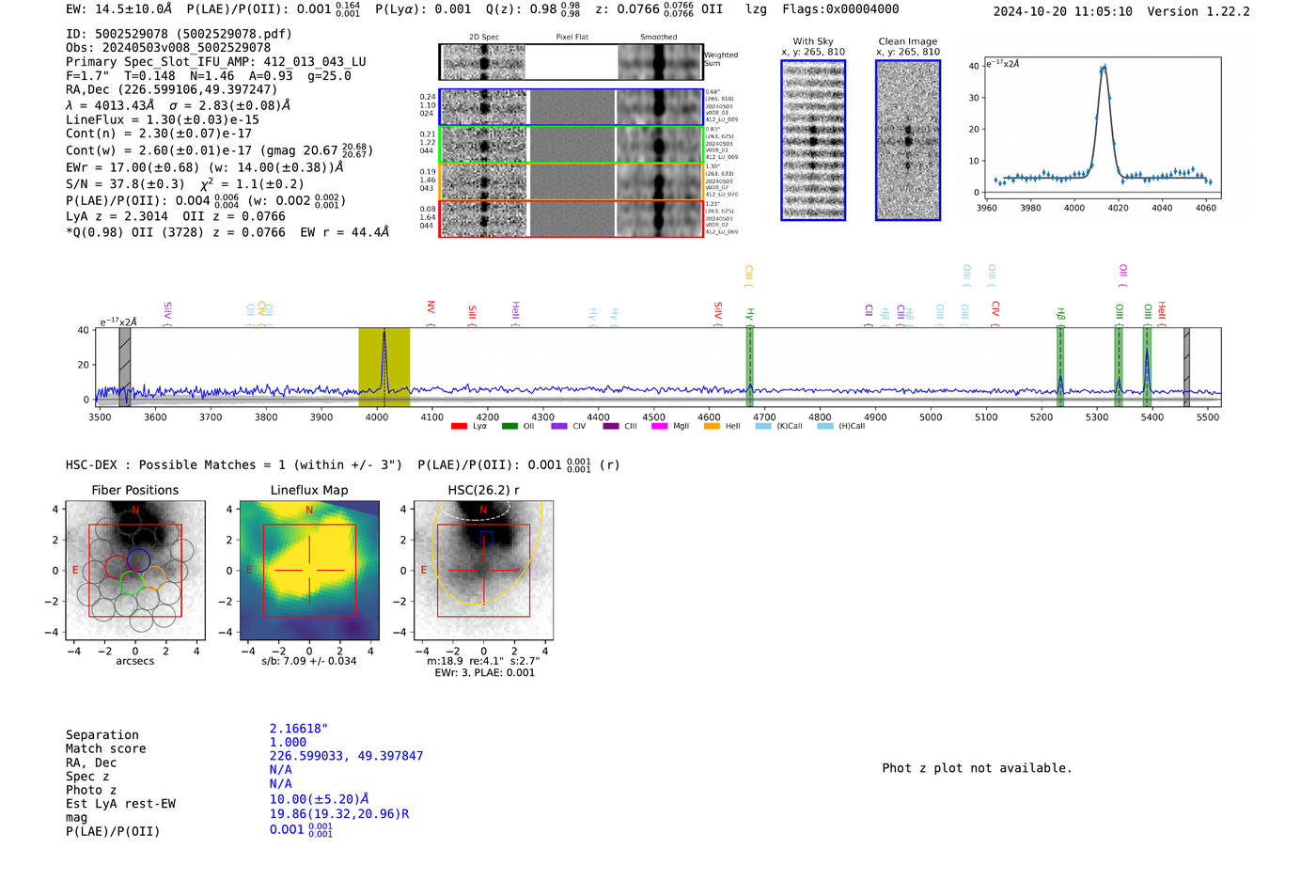Click the Est LyA rest-EW value 10.00(±5.20)Å
This screenshot has width=1316, height=896.
[320, 799]
